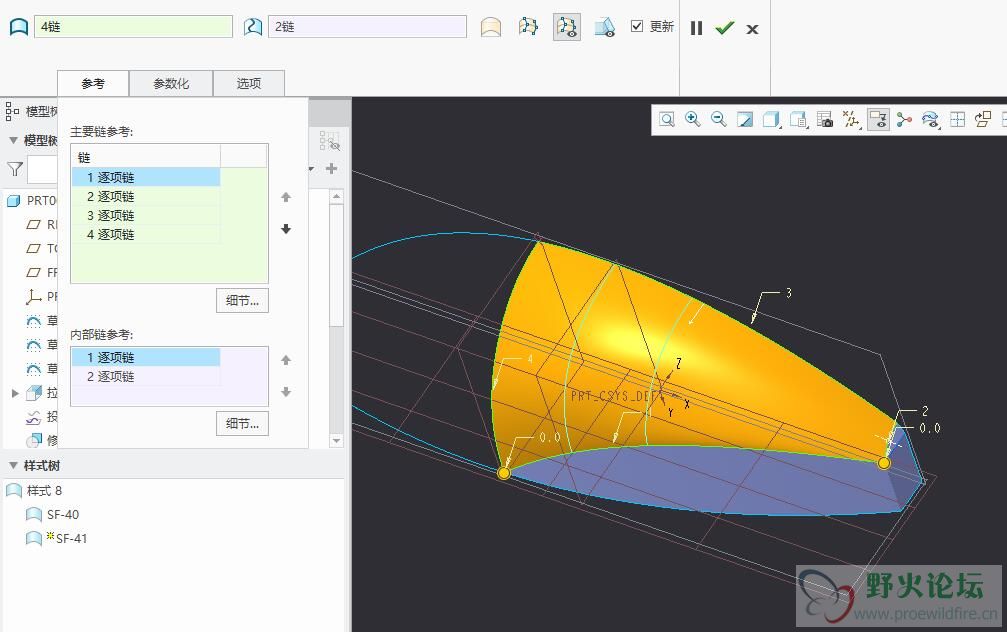Select the PRT part root node
The width and height of the screenshot is (1007, 632).
pos(31,201)
